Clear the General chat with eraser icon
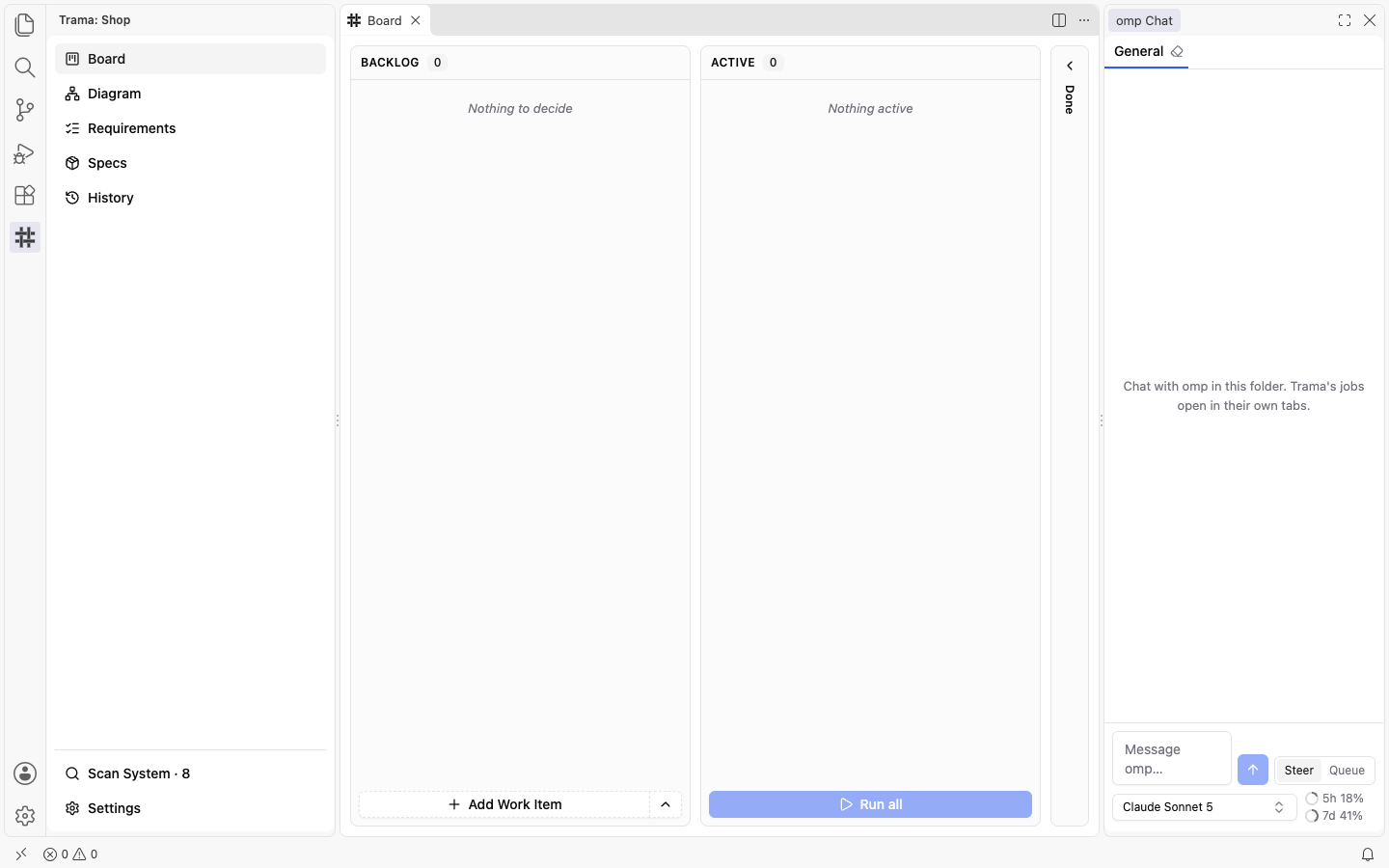 pos(1177,52)
